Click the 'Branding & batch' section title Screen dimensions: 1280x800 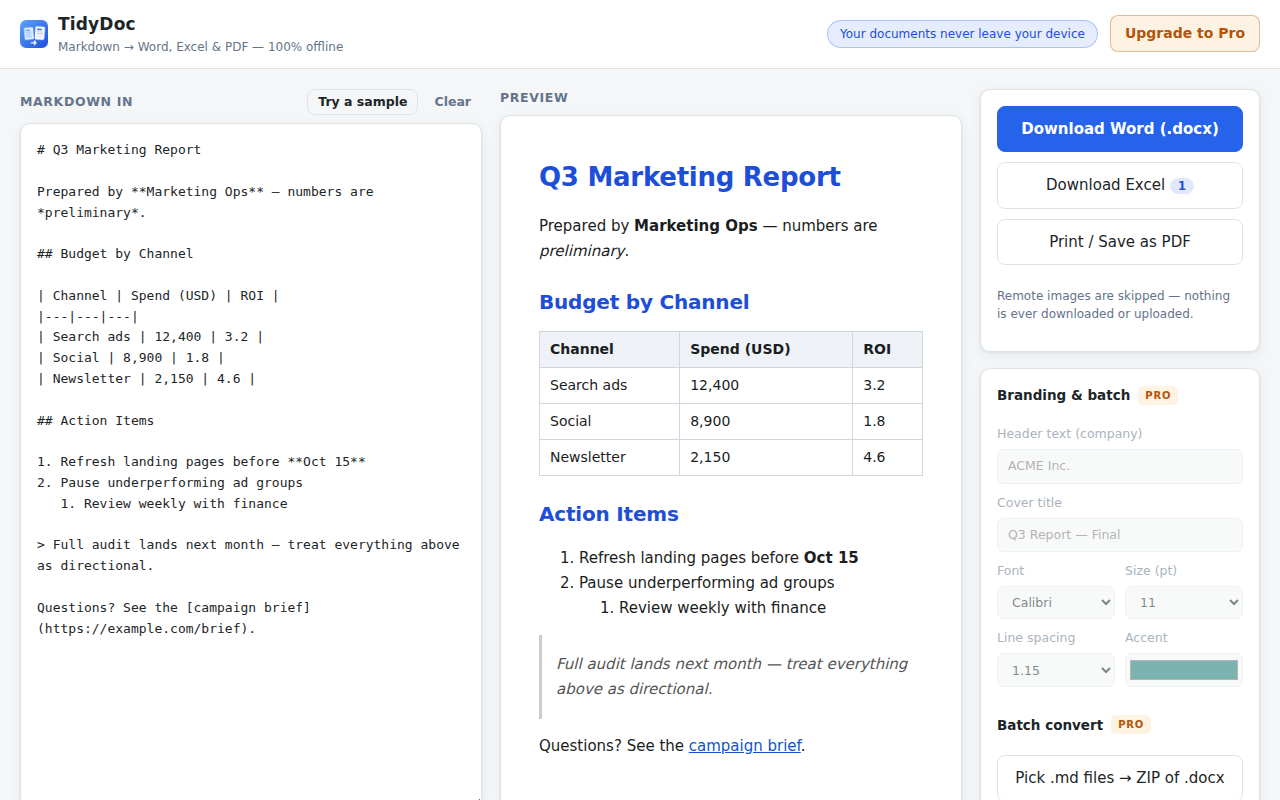(1063, 395)
